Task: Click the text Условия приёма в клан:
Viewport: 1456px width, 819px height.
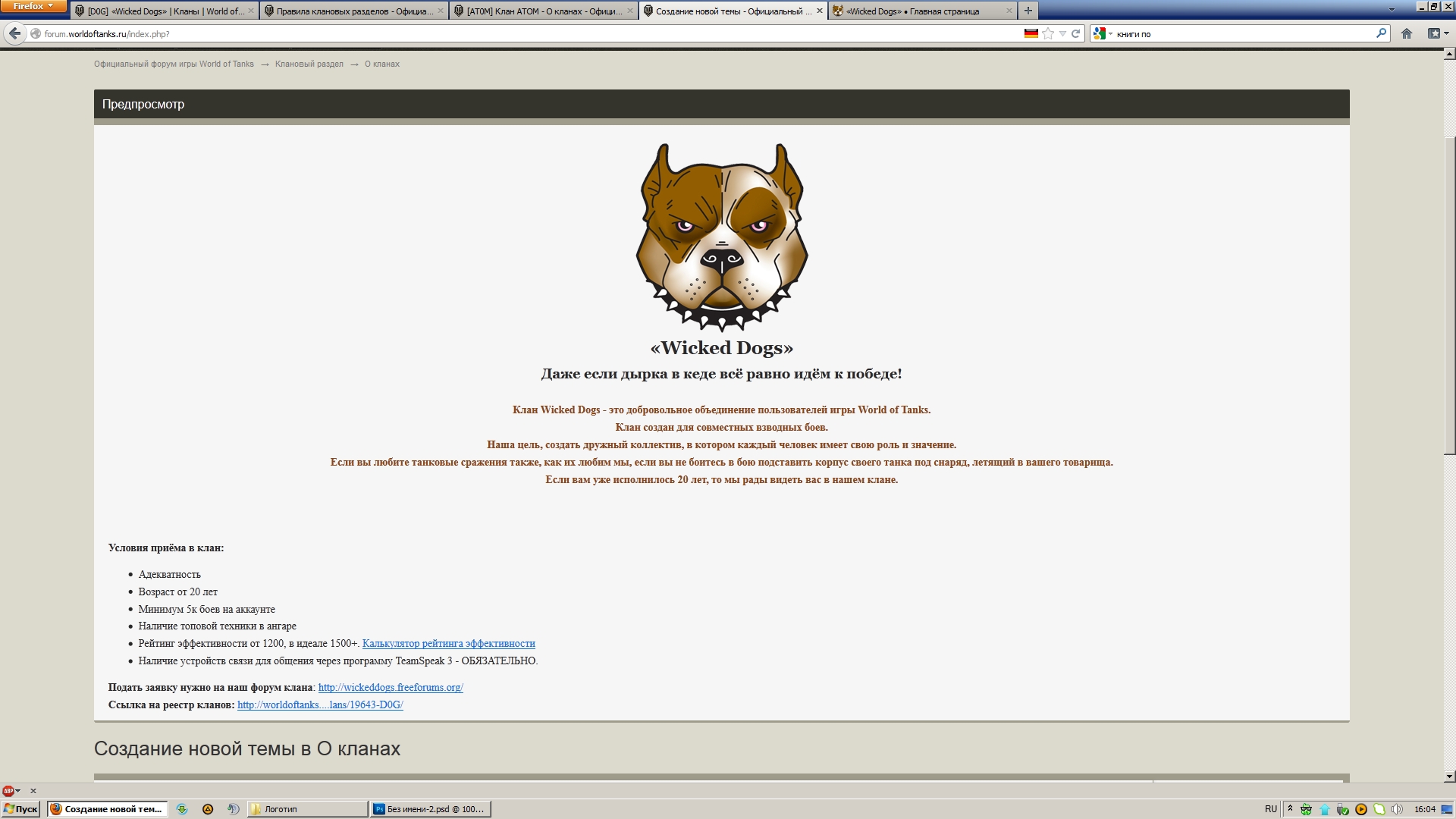Action: click(x=166, y=548)
